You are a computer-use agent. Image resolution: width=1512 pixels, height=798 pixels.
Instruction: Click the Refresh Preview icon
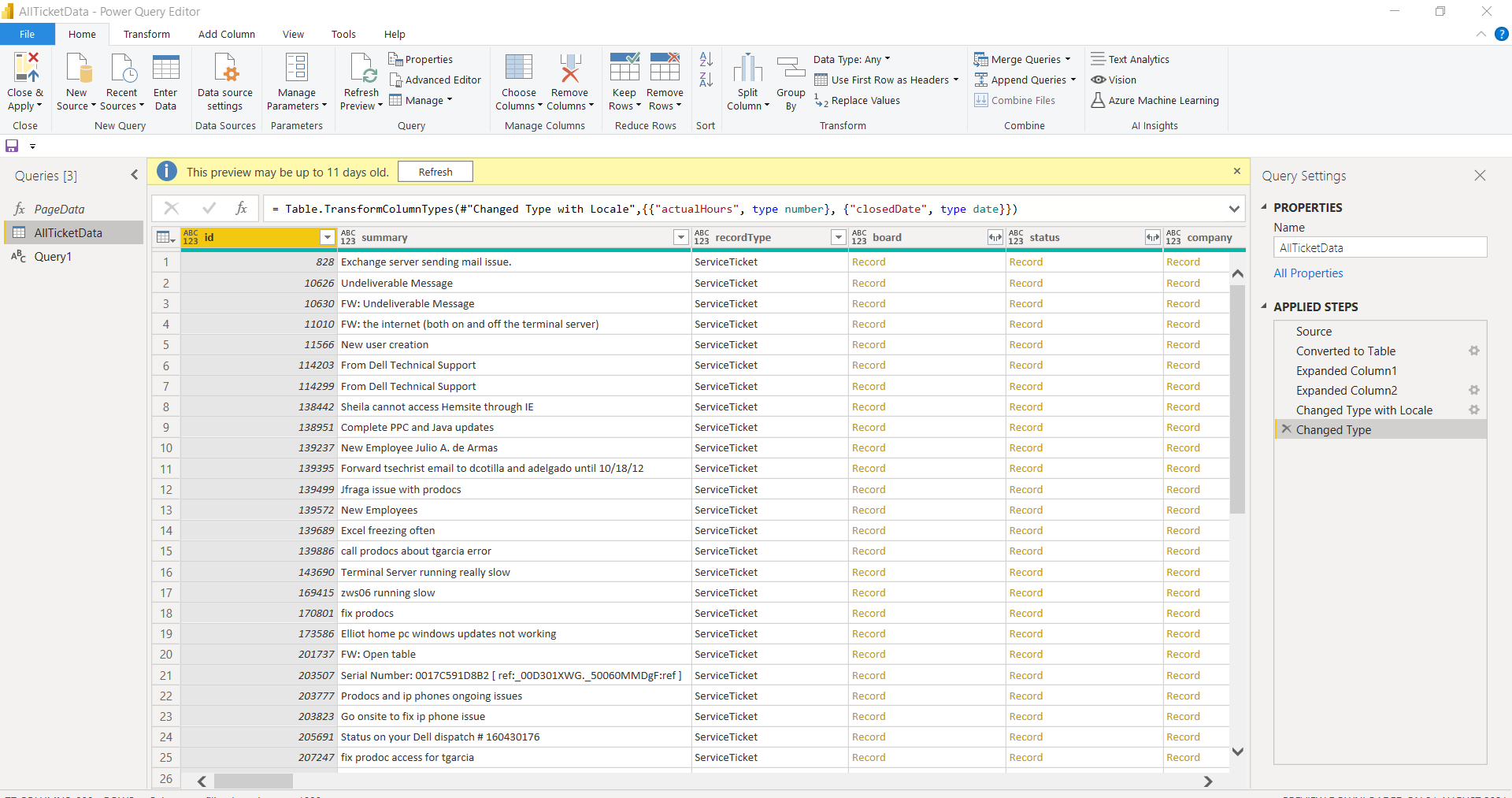[362, 68]
